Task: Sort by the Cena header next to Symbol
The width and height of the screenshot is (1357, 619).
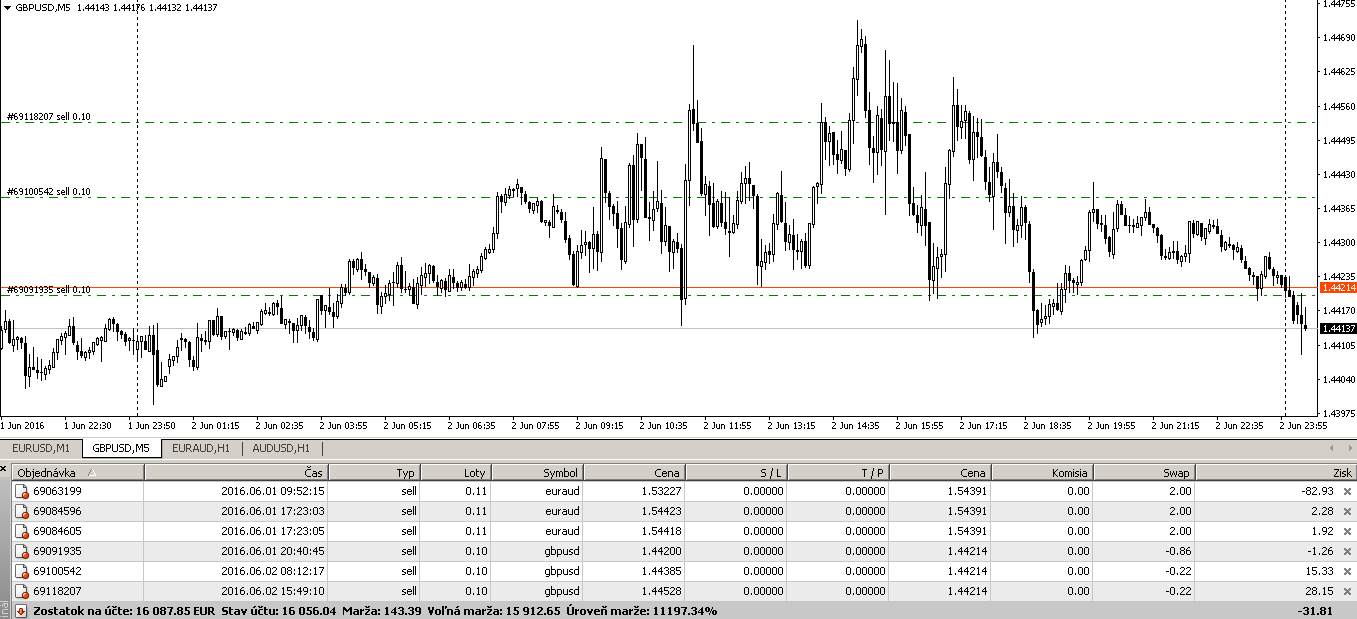Action: [x=635, y=472]
